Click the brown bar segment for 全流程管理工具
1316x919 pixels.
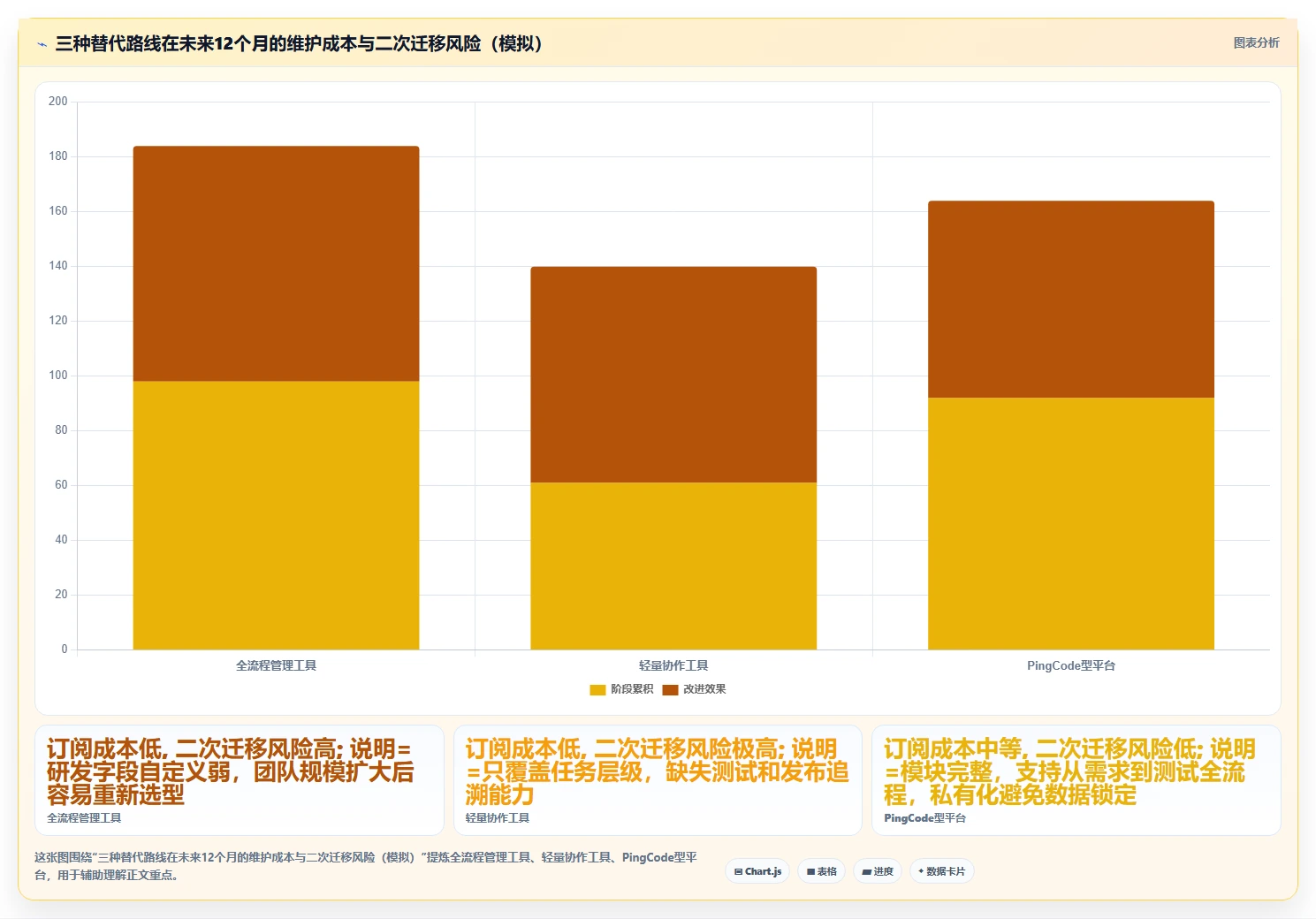(x=276, y=264)
